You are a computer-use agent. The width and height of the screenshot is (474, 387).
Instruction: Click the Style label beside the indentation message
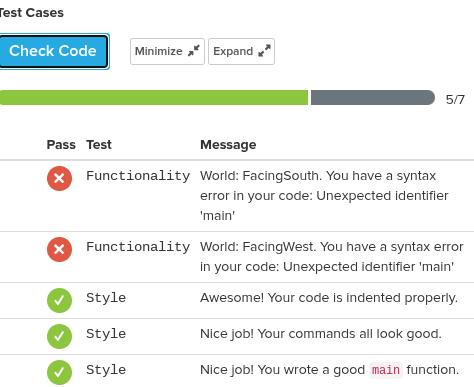click(106, 298)
